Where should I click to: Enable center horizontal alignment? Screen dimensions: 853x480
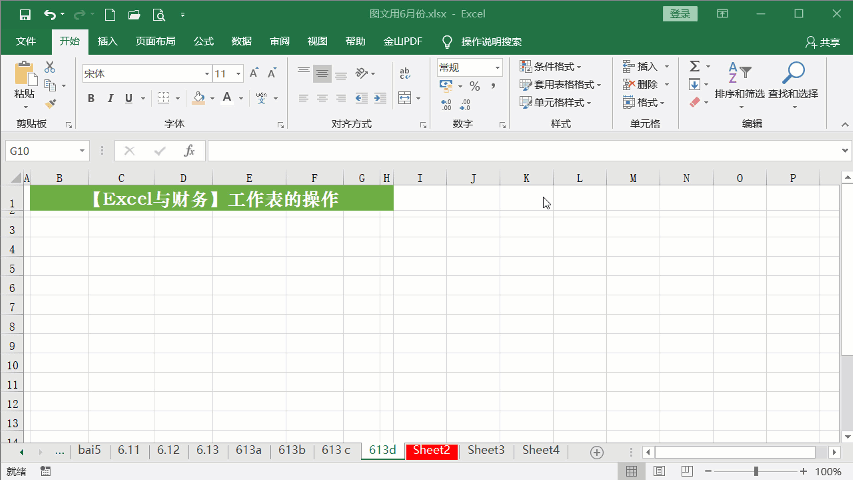(322, 98)
